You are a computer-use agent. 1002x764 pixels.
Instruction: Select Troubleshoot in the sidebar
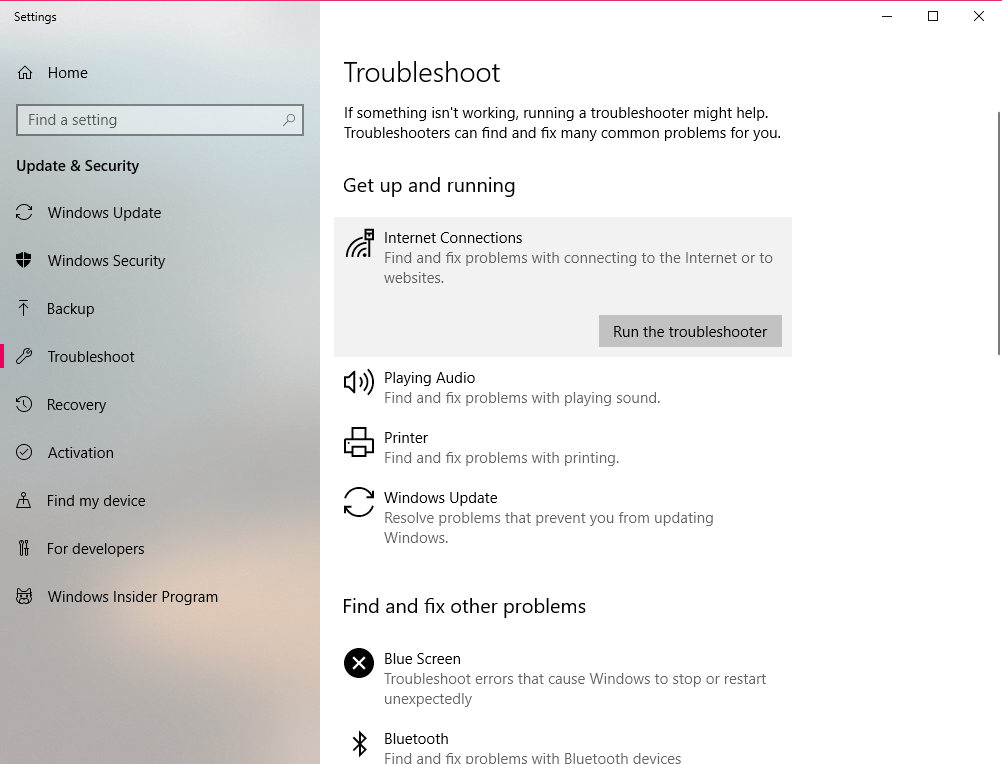pyautogui.click(x=160, y=356)
